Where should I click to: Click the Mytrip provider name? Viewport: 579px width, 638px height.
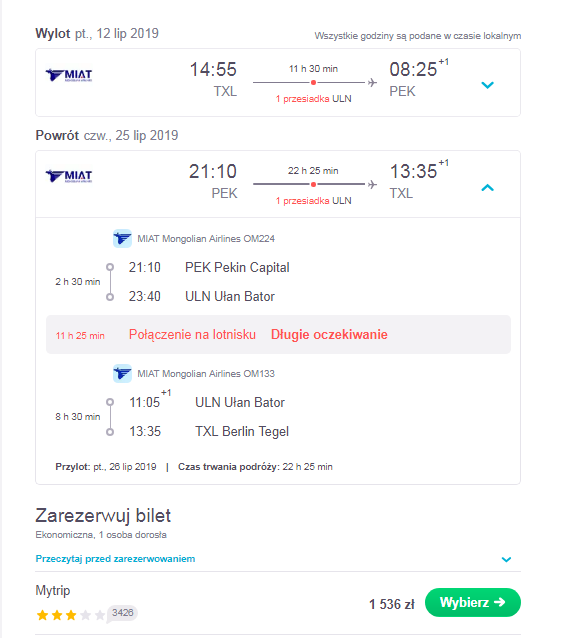53,590
